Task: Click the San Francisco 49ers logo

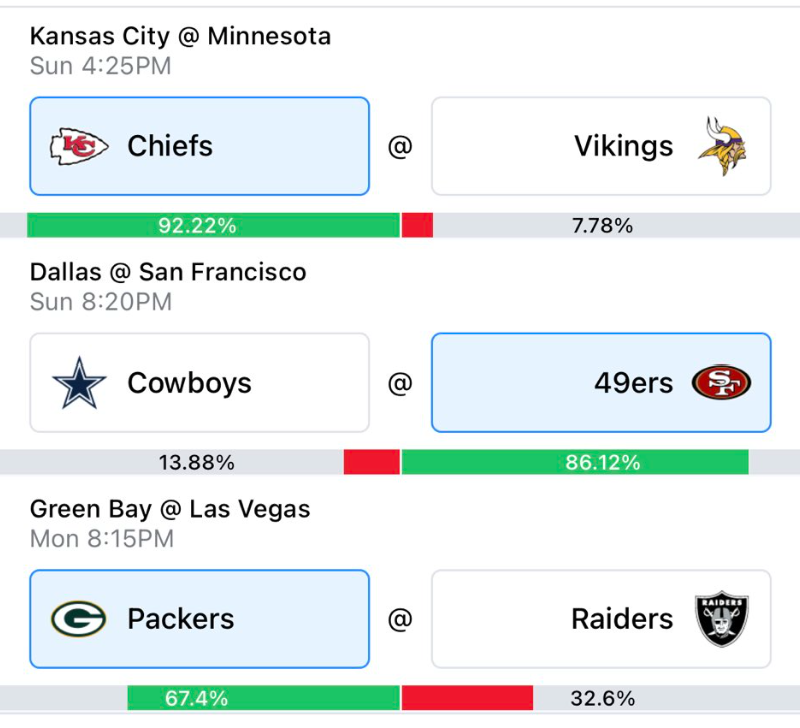Action: pos(721,382)
